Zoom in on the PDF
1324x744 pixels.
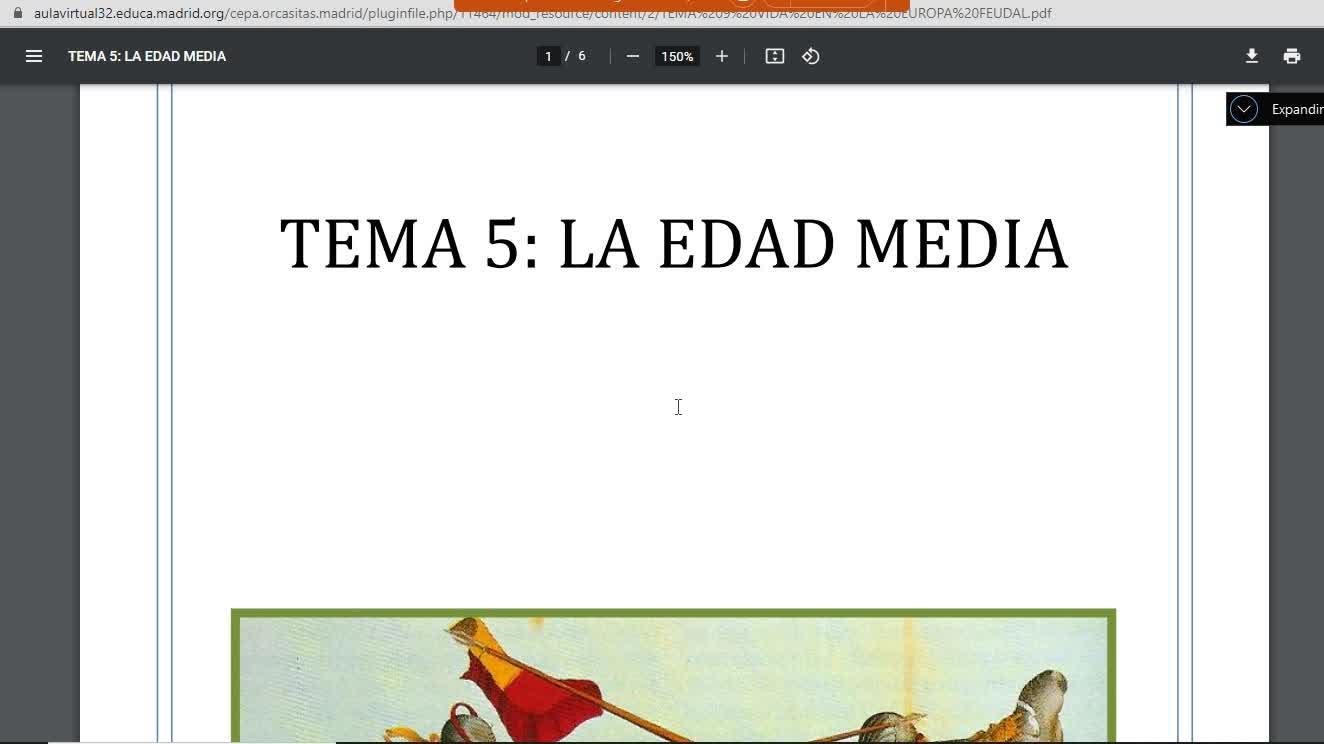pyautogui.click(x=722, y=56)
